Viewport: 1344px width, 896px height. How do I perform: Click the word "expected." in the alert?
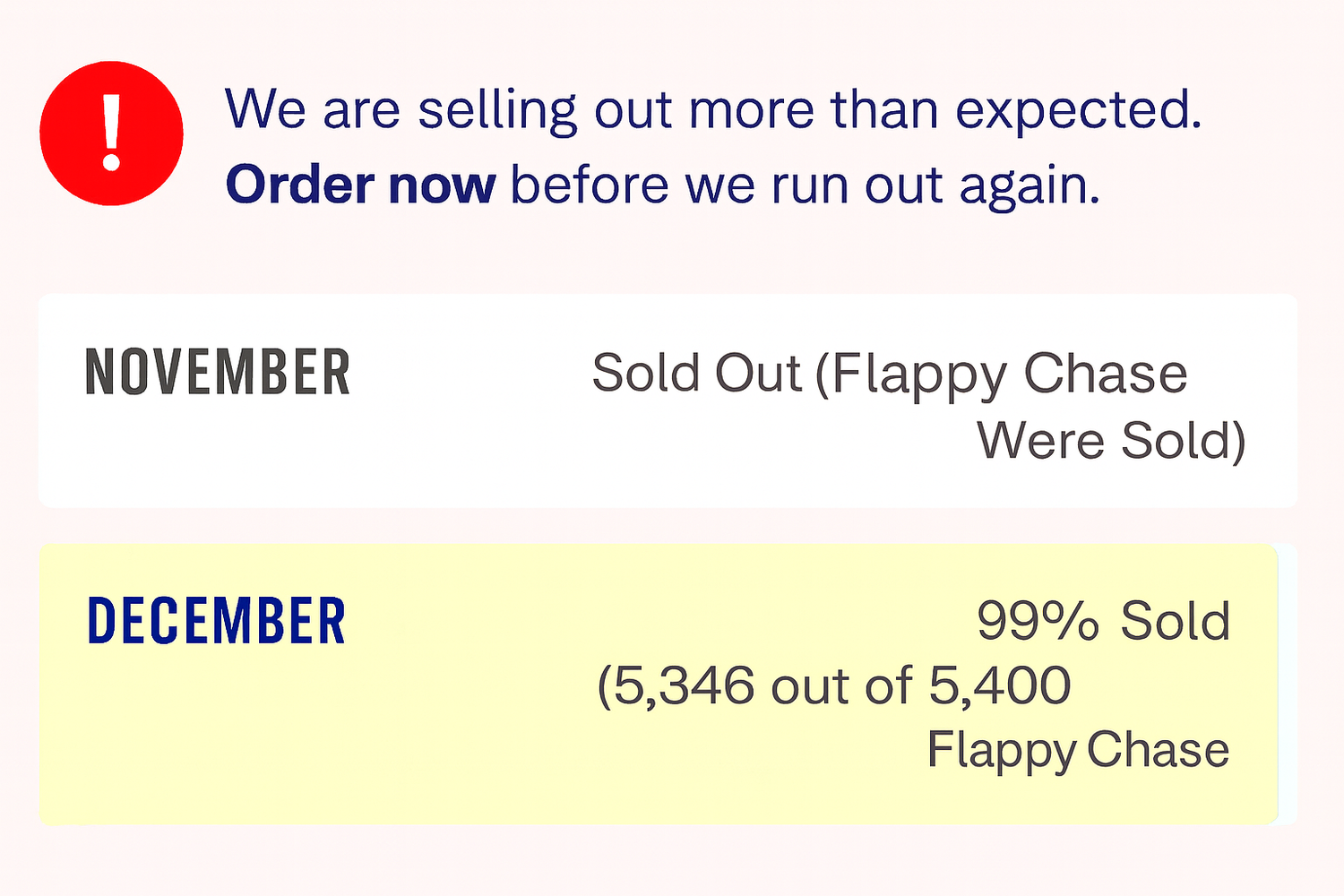click(1078, 110)
